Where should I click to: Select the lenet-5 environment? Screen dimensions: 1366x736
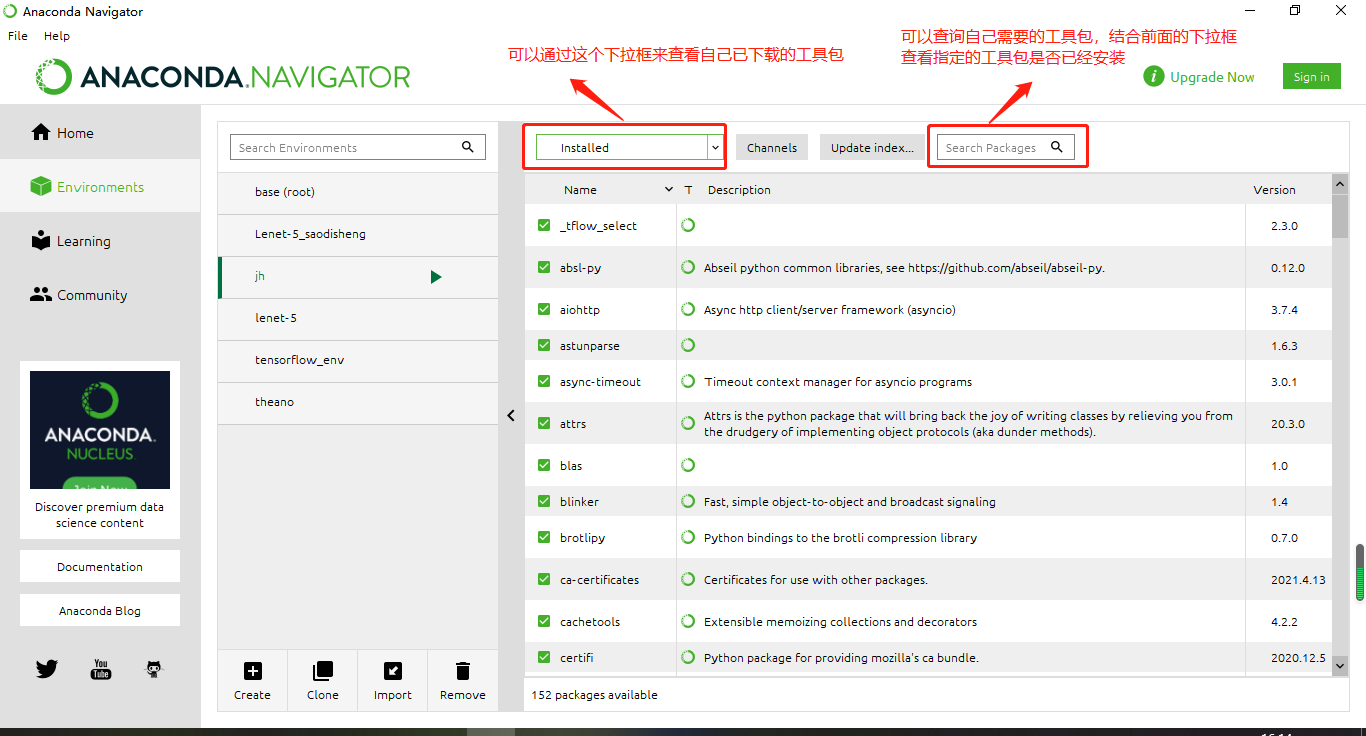[358, 318]
